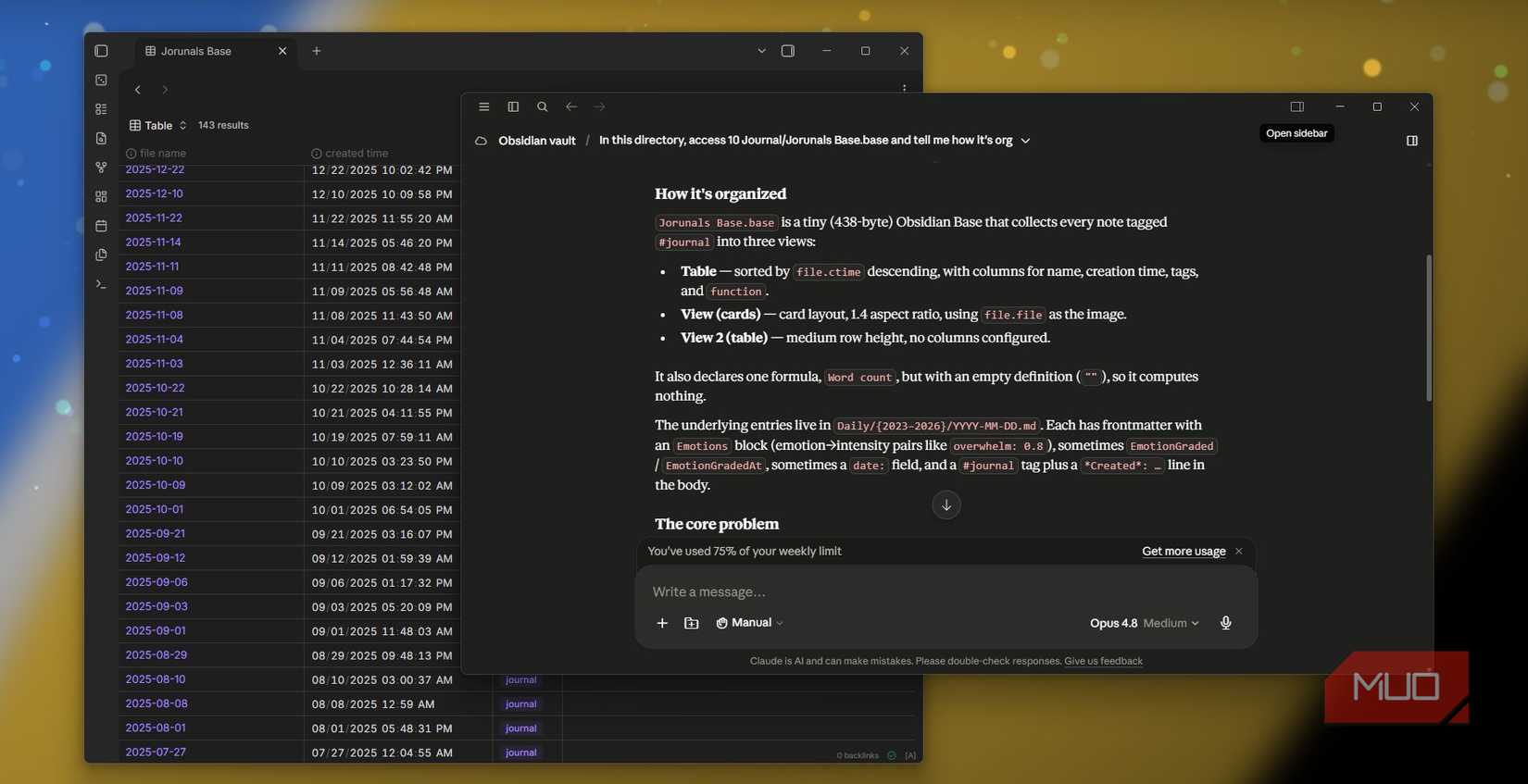Open command palette terminal icon in ribbon

coord(101,284)
